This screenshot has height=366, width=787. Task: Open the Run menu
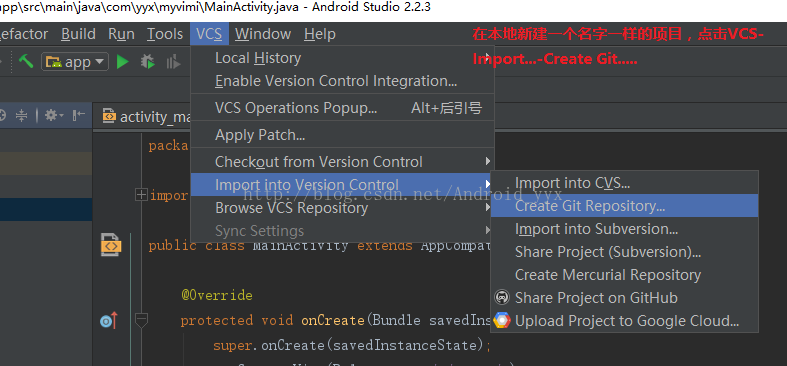click(121, 34)
